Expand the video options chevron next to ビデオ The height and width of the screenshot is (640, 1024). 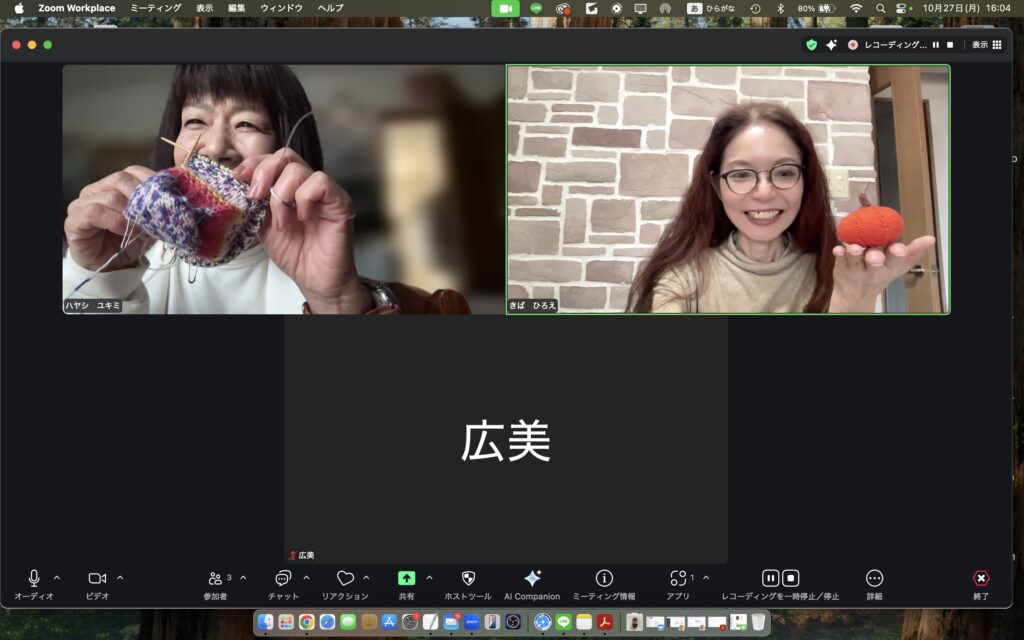(120, 578)
